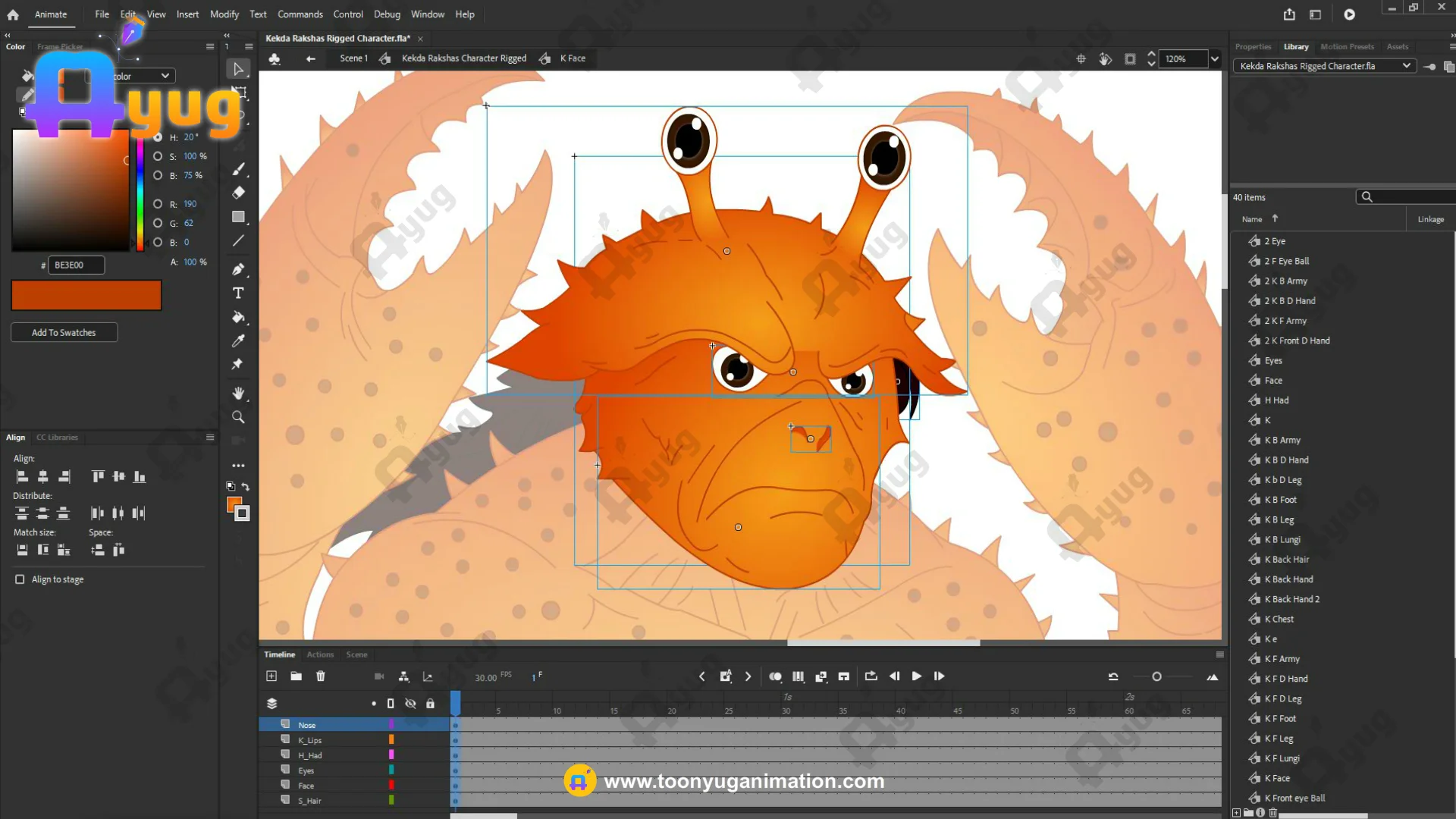
Task: Click Add To Swatches button
Action: pos(64,332)
